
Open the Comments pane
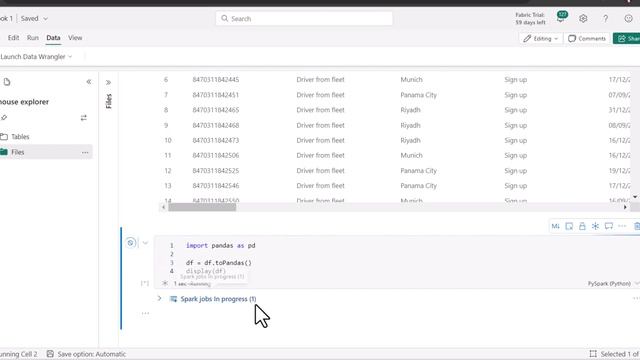(x=587, y=38)
